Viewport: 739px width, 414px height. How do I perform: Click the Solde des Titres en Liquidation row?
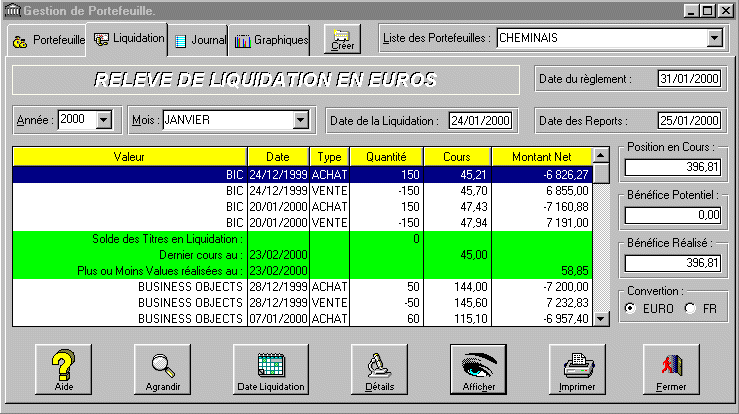pyautogui.click(x=303, y=239)
